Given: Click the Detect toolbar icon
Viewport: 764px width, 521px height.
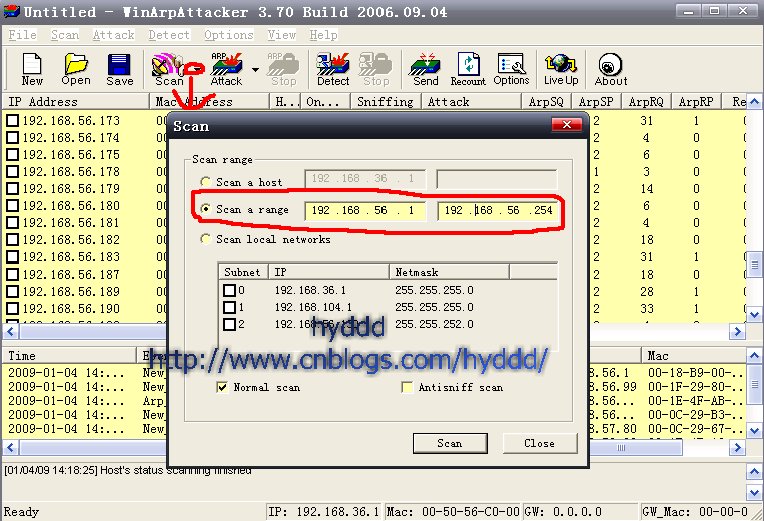Looking at the screenshot, I should coord(333,69).
